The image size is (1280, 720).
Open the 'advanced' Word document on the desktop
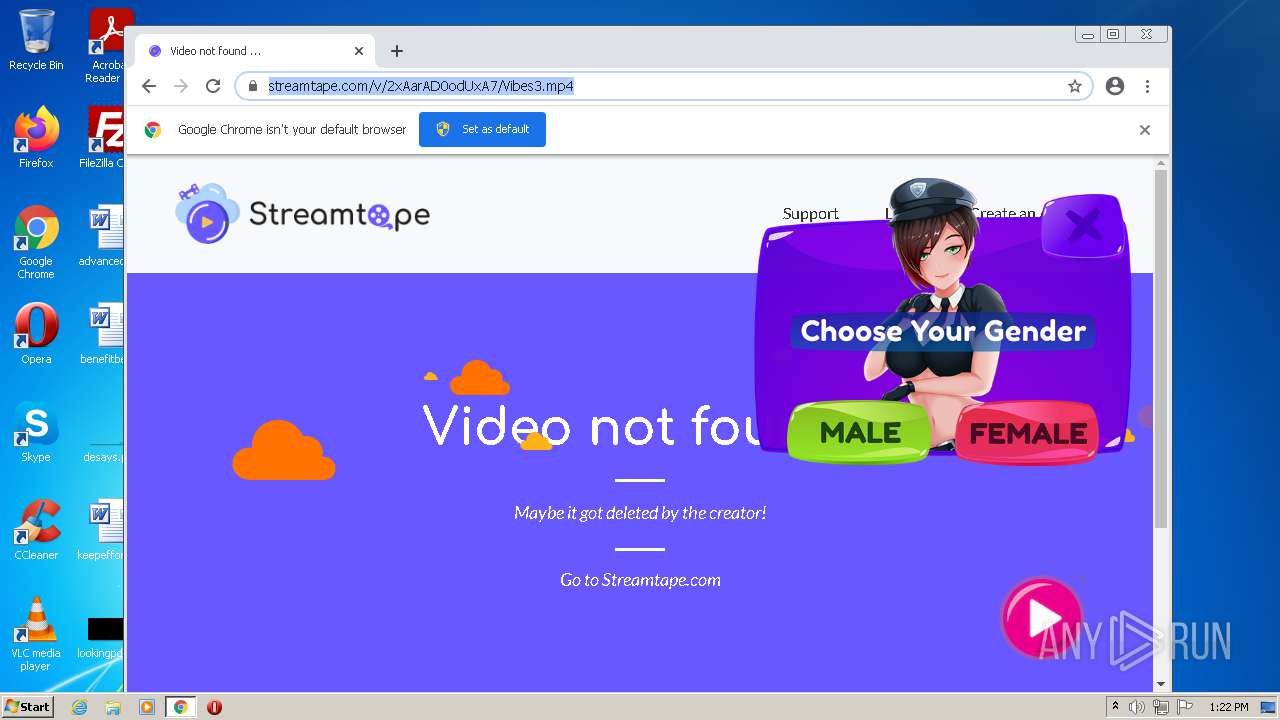click(x=104, y=236)
